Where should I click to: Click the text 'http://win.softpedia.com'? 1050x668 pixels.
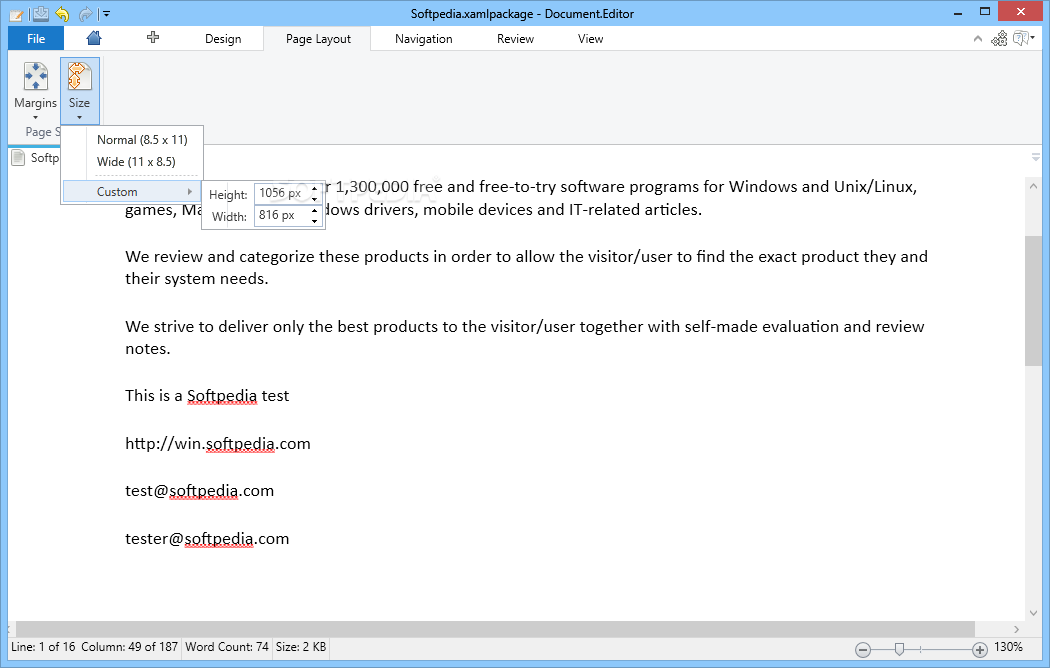[x=218, y=444]
